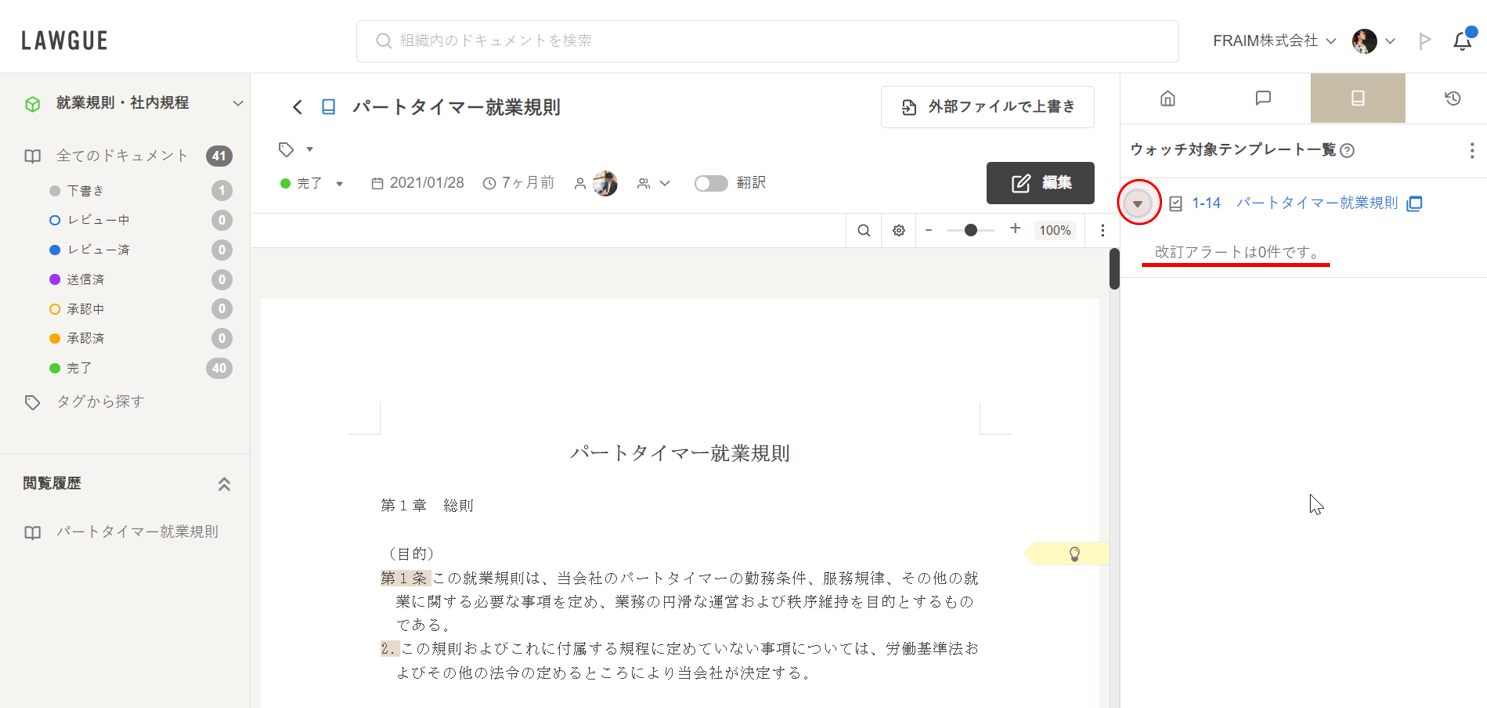Screen dimensions: 1487x708
Task: Switch to the comments tab
Action: click(x=1263, y=98)
